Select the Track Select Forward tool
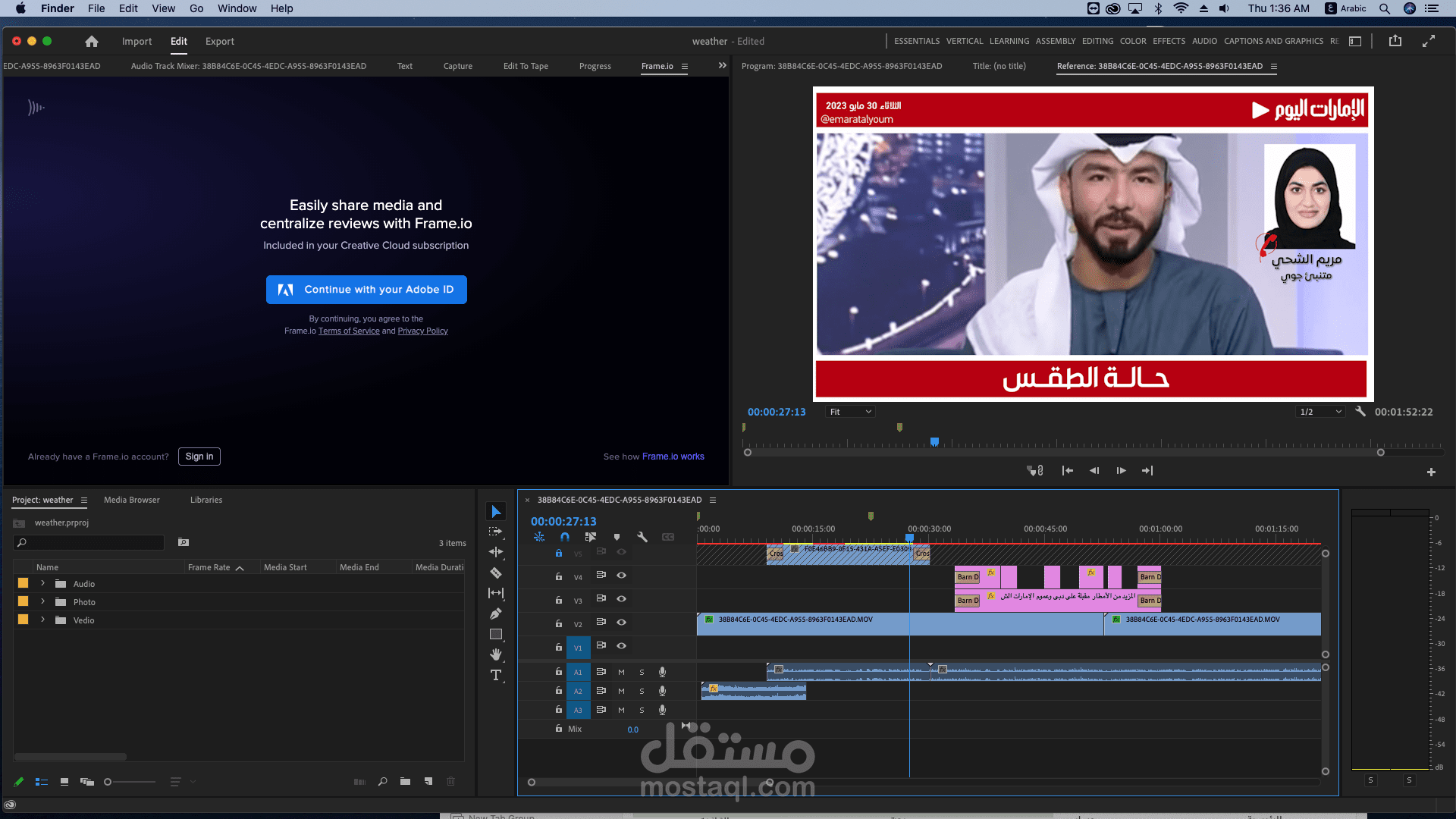This screenshot has width=1456, height=819. click(496, 532)
